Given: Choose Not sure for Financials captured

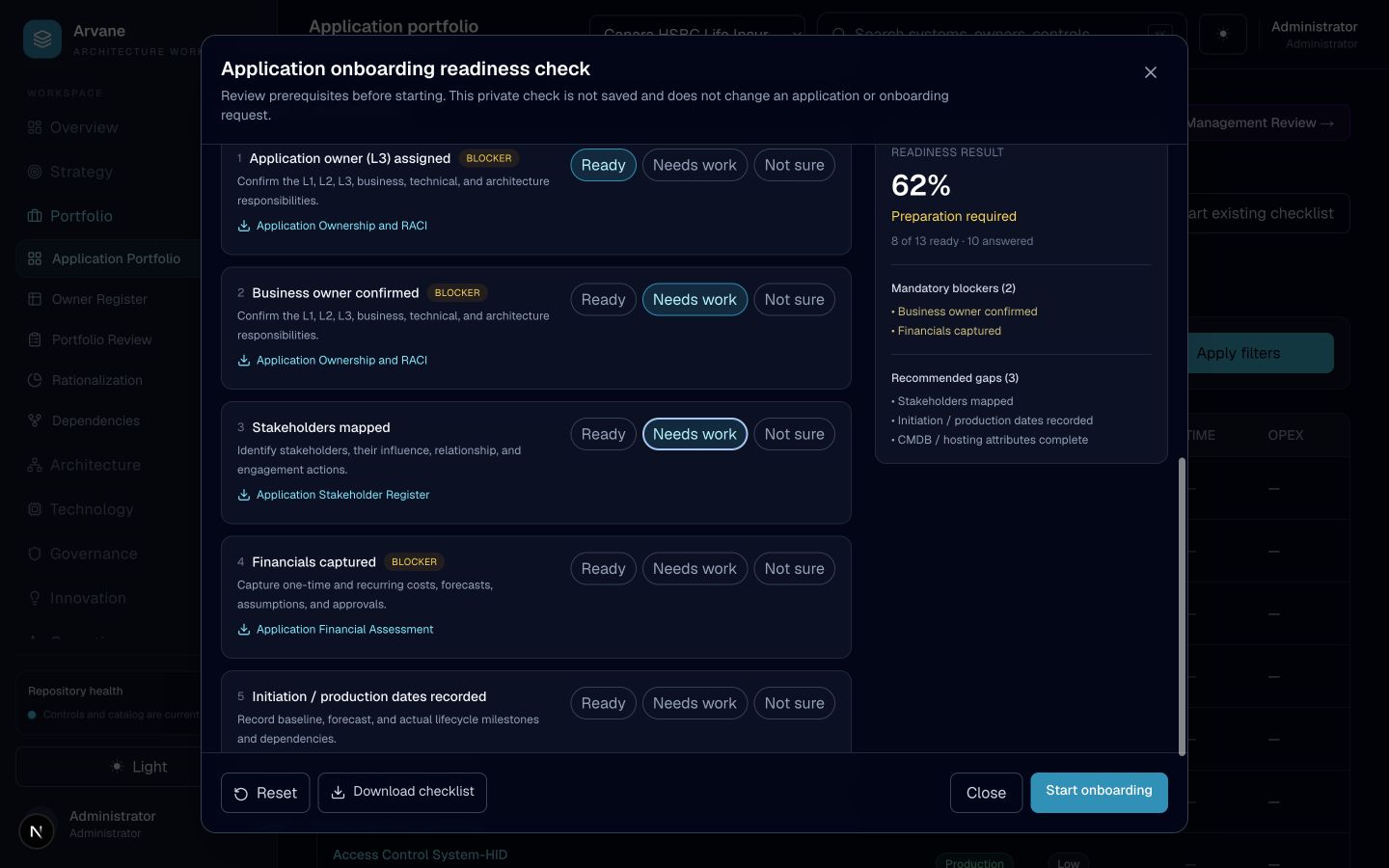Looking at the screenshot, I should tap(794, 569).
